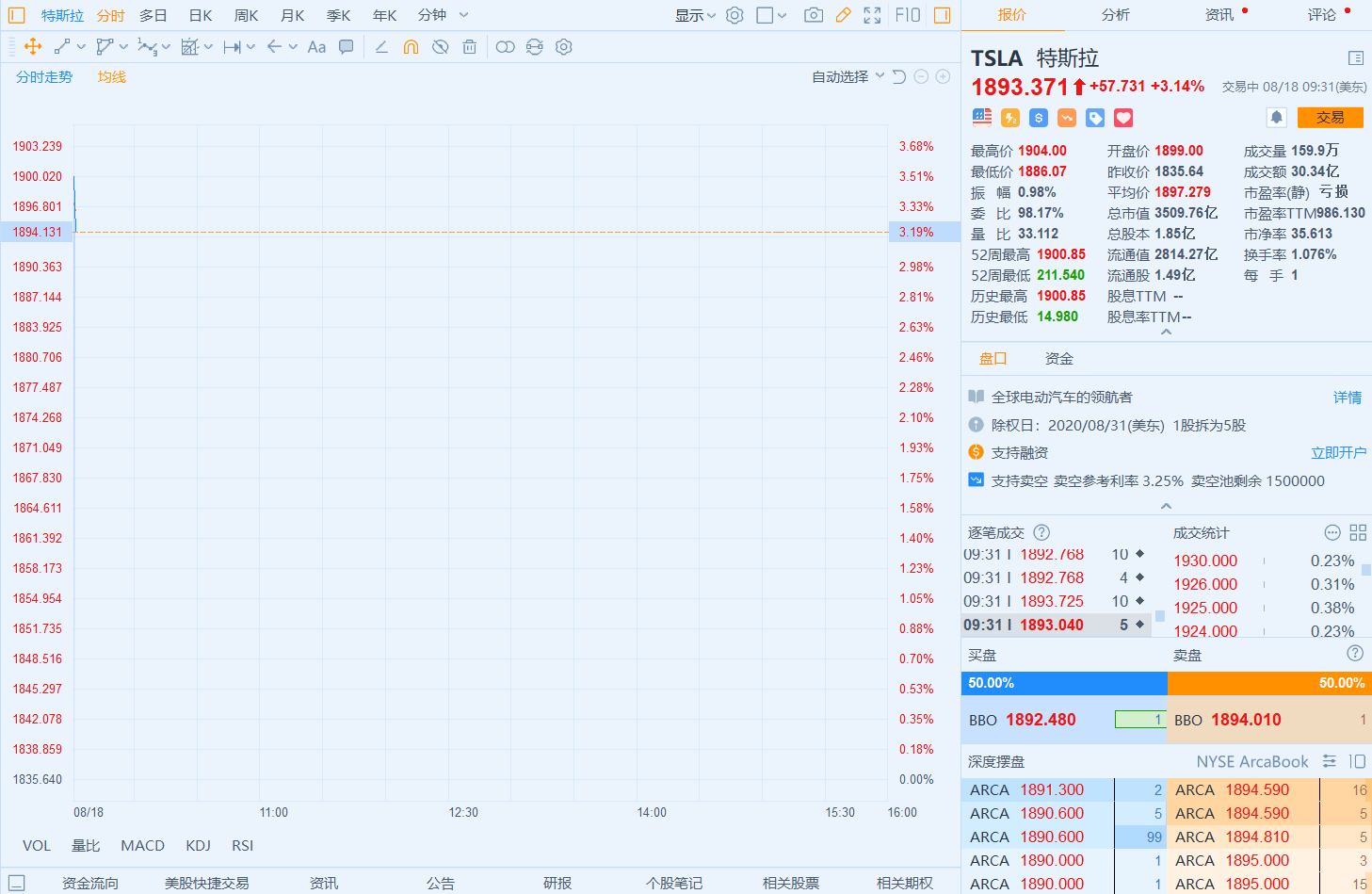Click the US flag market icon
The height and width of the screenshot is (894, 1372).
pos(982,117)
